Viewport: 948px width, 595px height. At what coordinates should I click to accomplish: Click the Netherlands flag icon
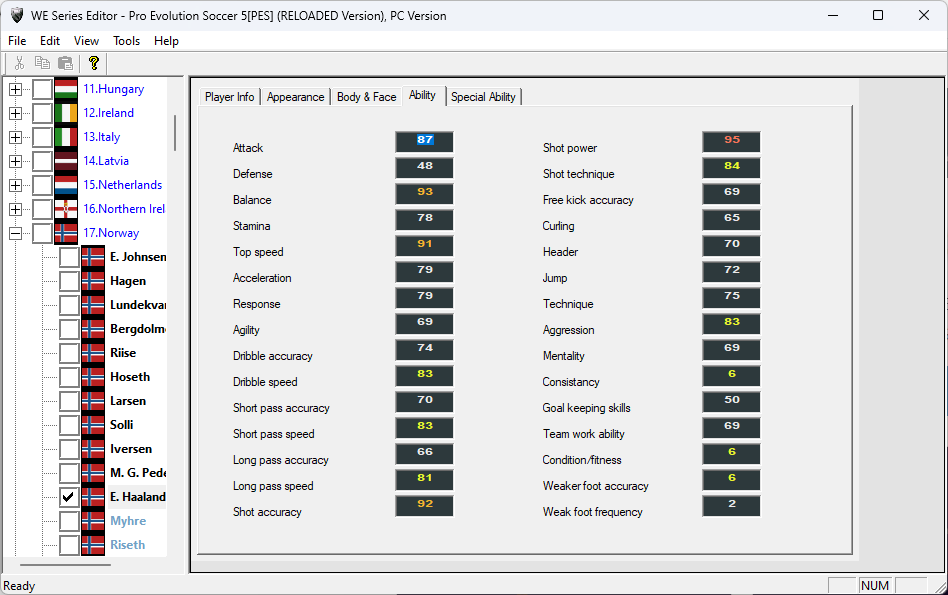(66, 185)
